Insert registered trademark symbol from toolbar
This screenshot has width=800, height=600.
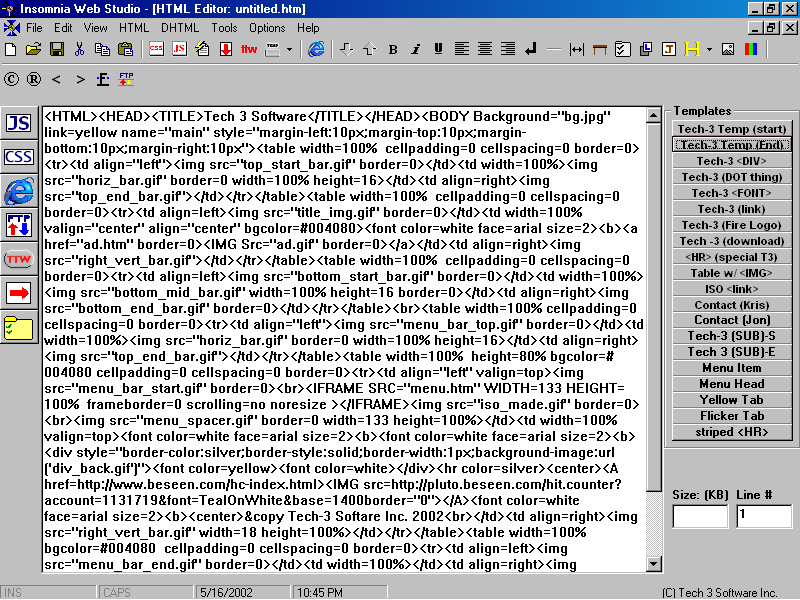[34, 79]
